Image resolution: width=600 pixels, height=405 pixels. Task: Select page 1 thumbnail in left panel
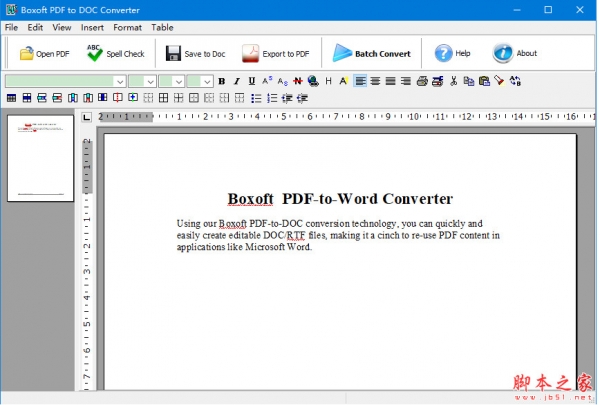pyautogui.click(x=40, y=158)
